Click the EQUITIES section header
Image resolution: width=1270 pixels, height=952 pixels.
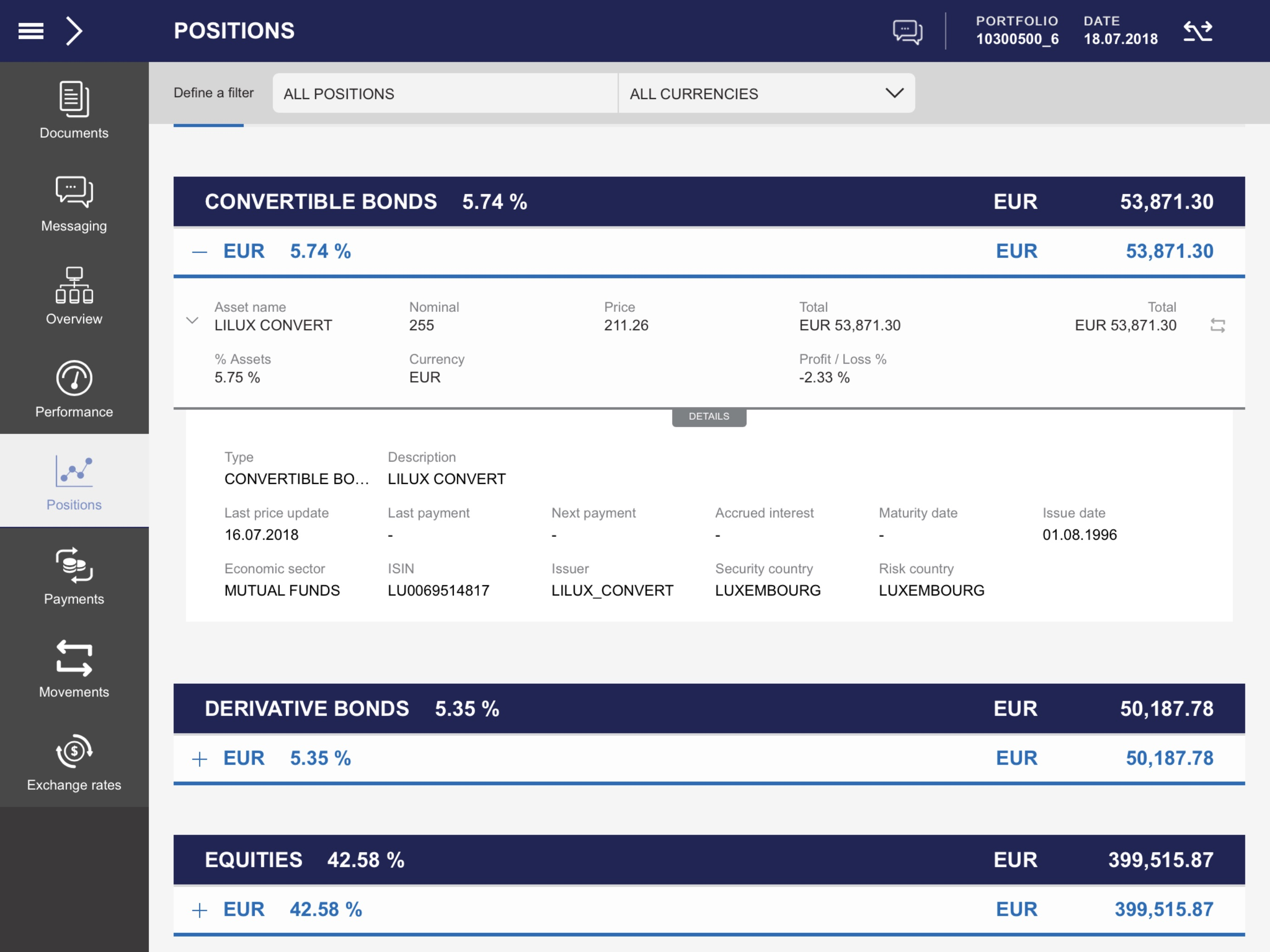(x=709, y=859)
